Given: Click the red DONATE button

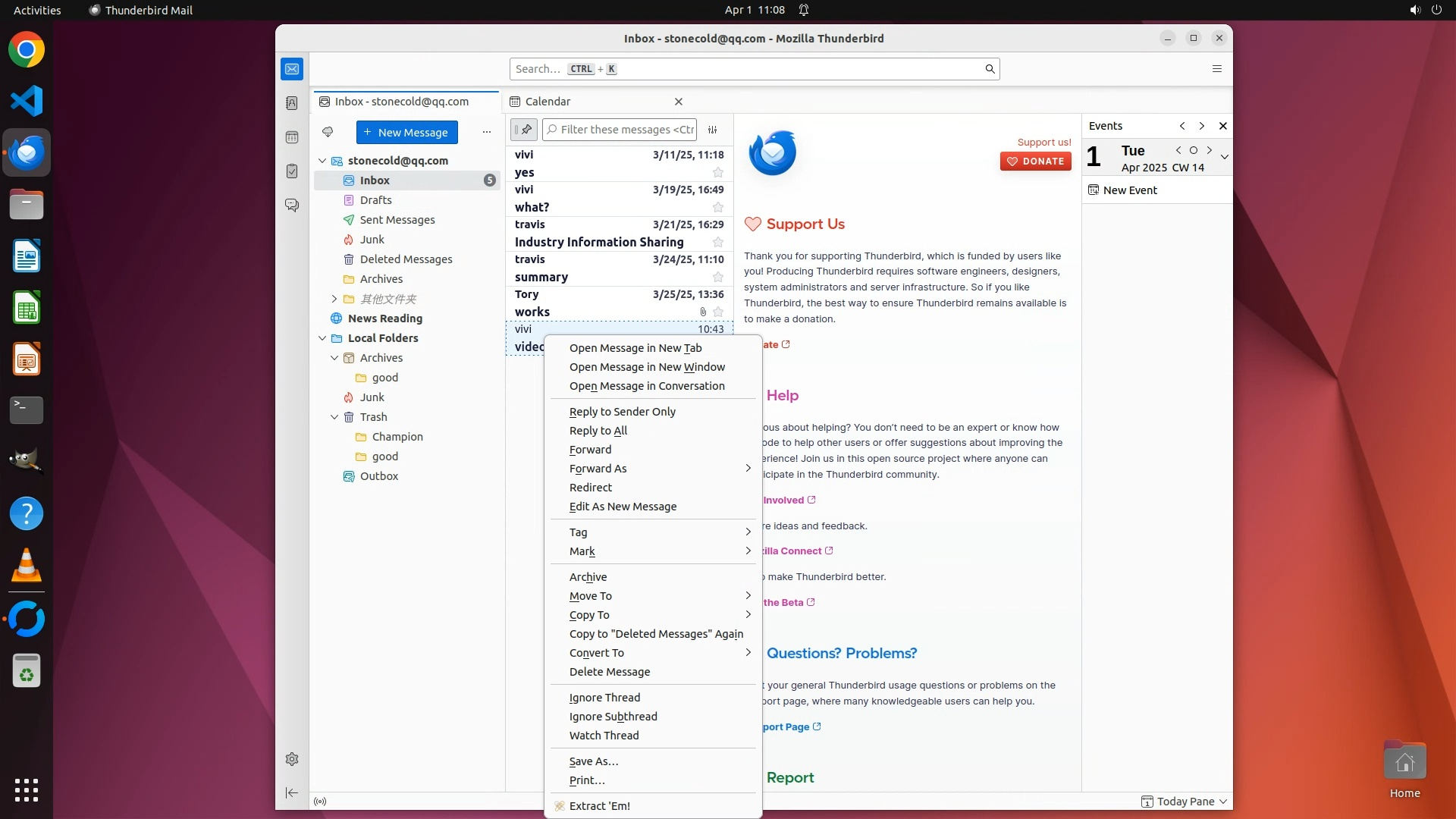Looking at the screenshot, I should (1035, 161).
